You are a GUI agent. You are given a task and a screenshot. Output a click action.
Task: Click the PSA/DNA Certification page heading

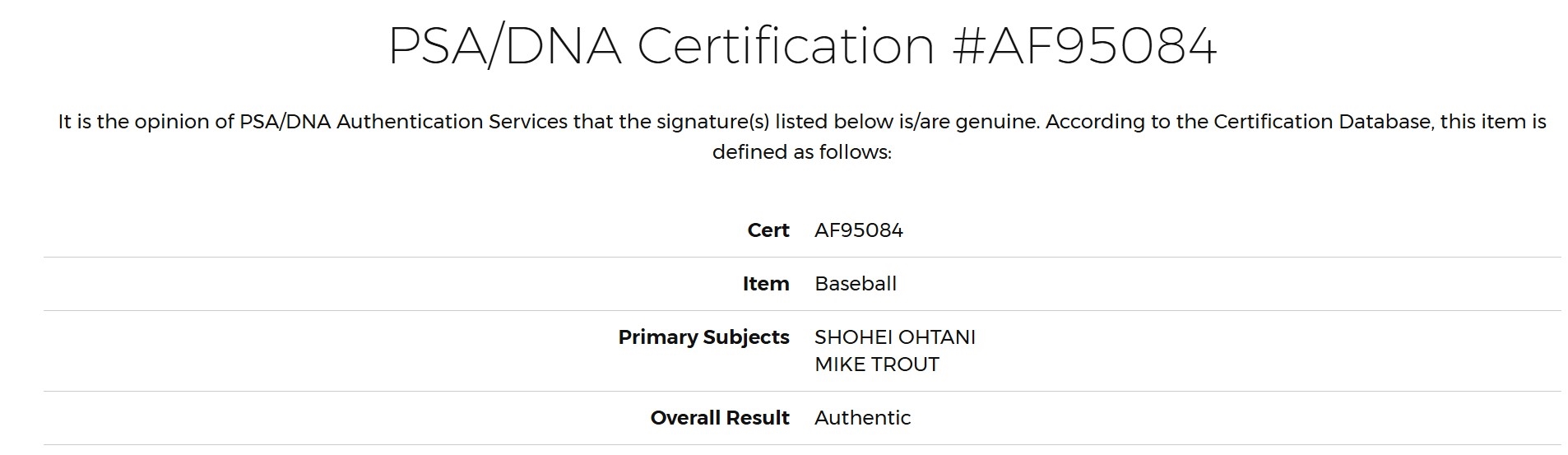tap(802, 46)
